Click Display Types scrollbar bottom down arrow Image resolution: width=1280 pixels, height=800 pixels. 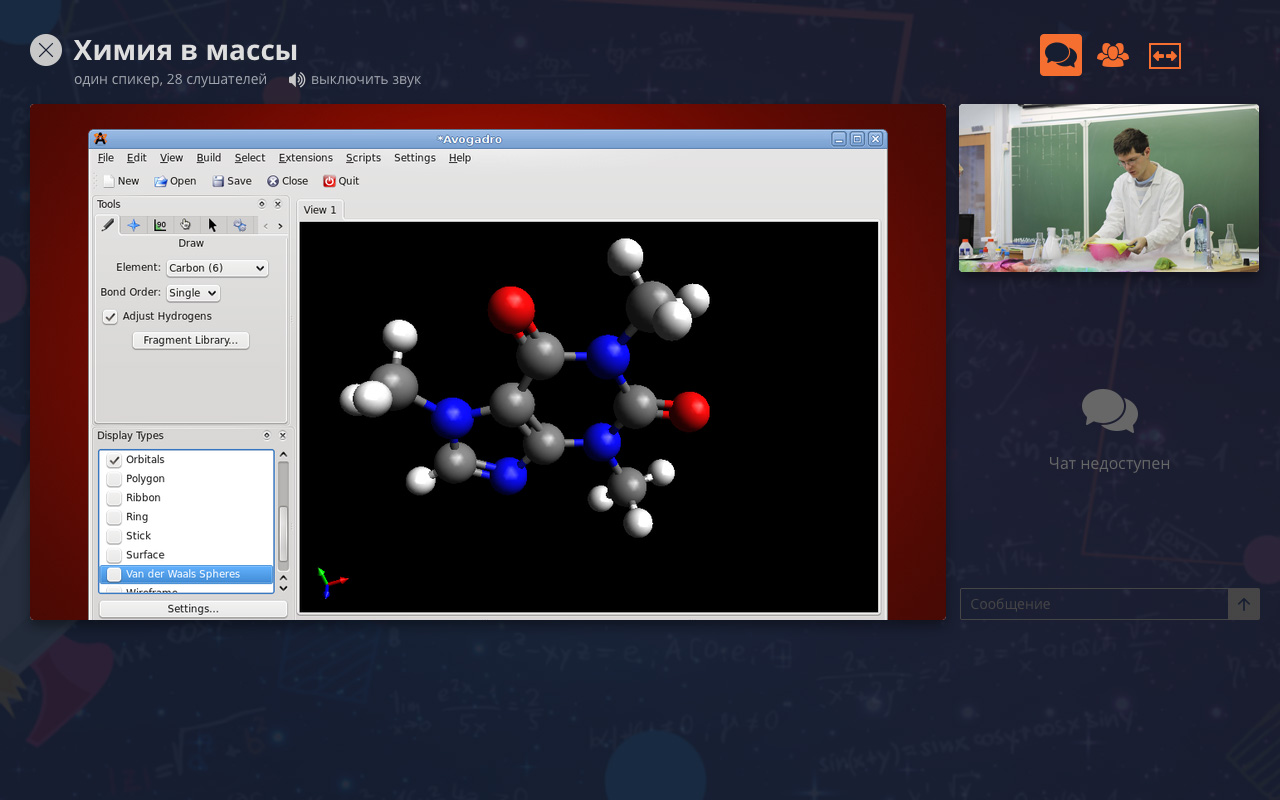pos(283,588)
